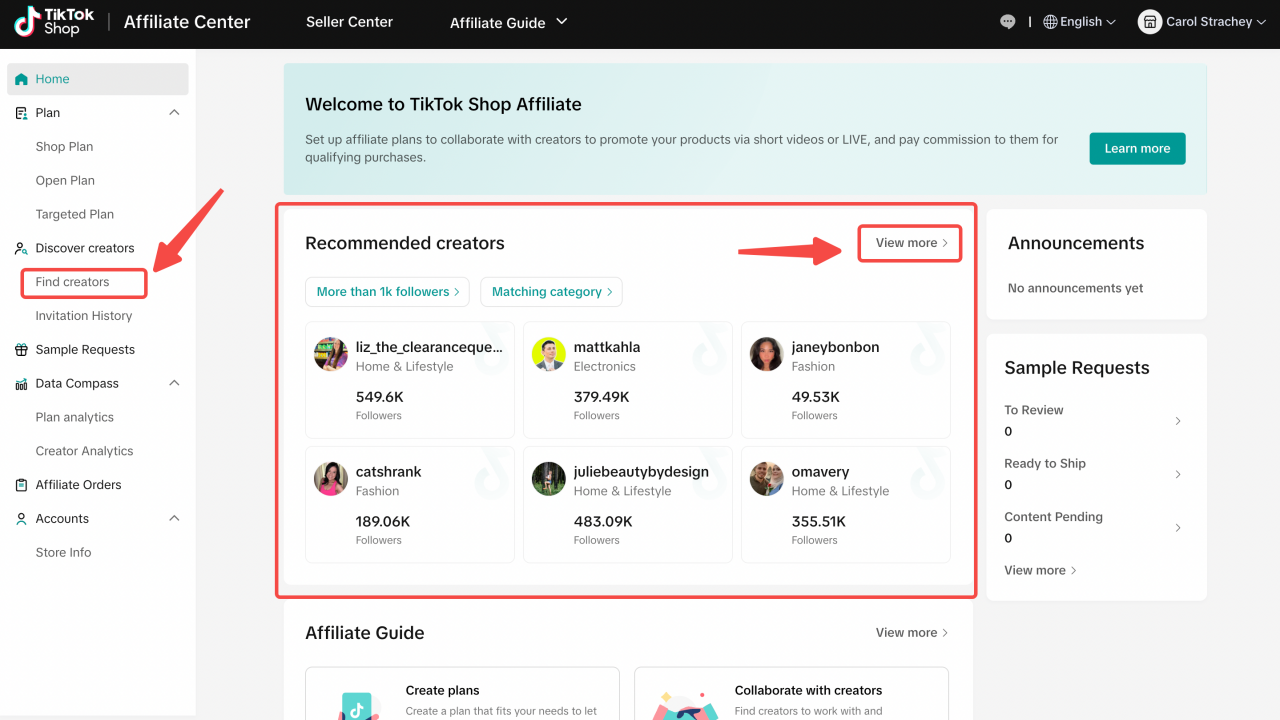Open juliebeautybydesign's profile picture
The width and height of the screenshot is (1280, 720).
click(x=549, y=479)
